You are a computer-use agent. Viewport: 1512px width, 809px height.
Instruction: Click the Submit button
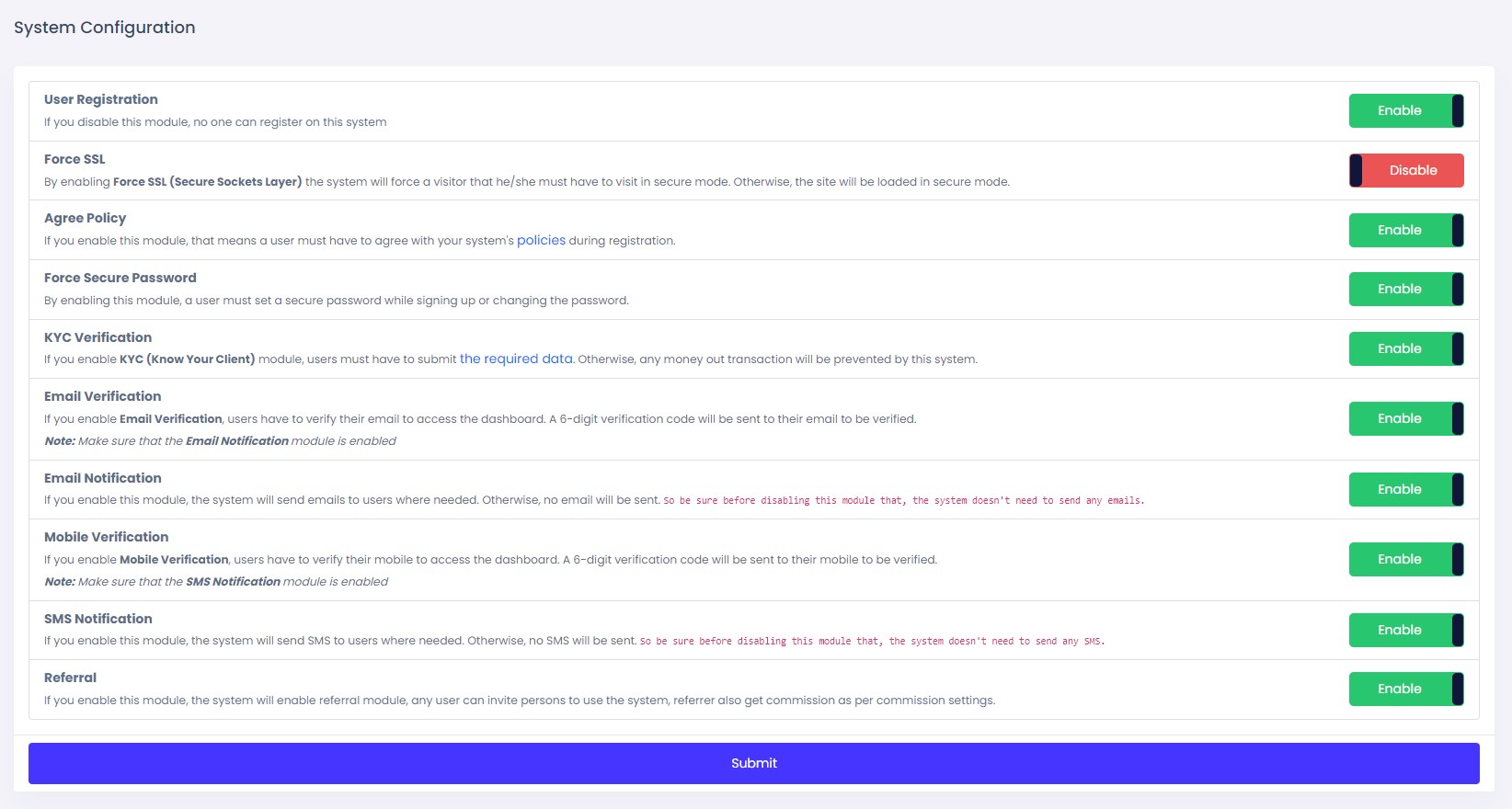[x=753, y=763]
